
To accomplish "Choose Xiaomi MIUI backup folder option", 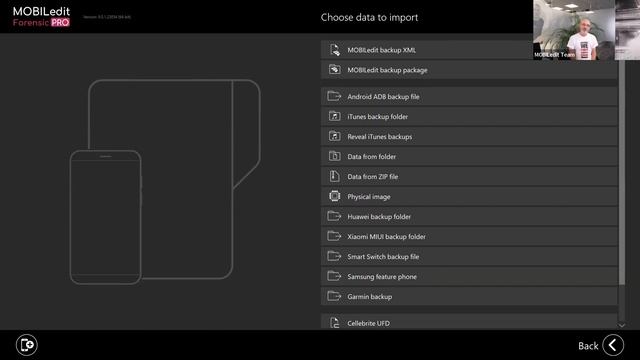I will click(469, 236).
